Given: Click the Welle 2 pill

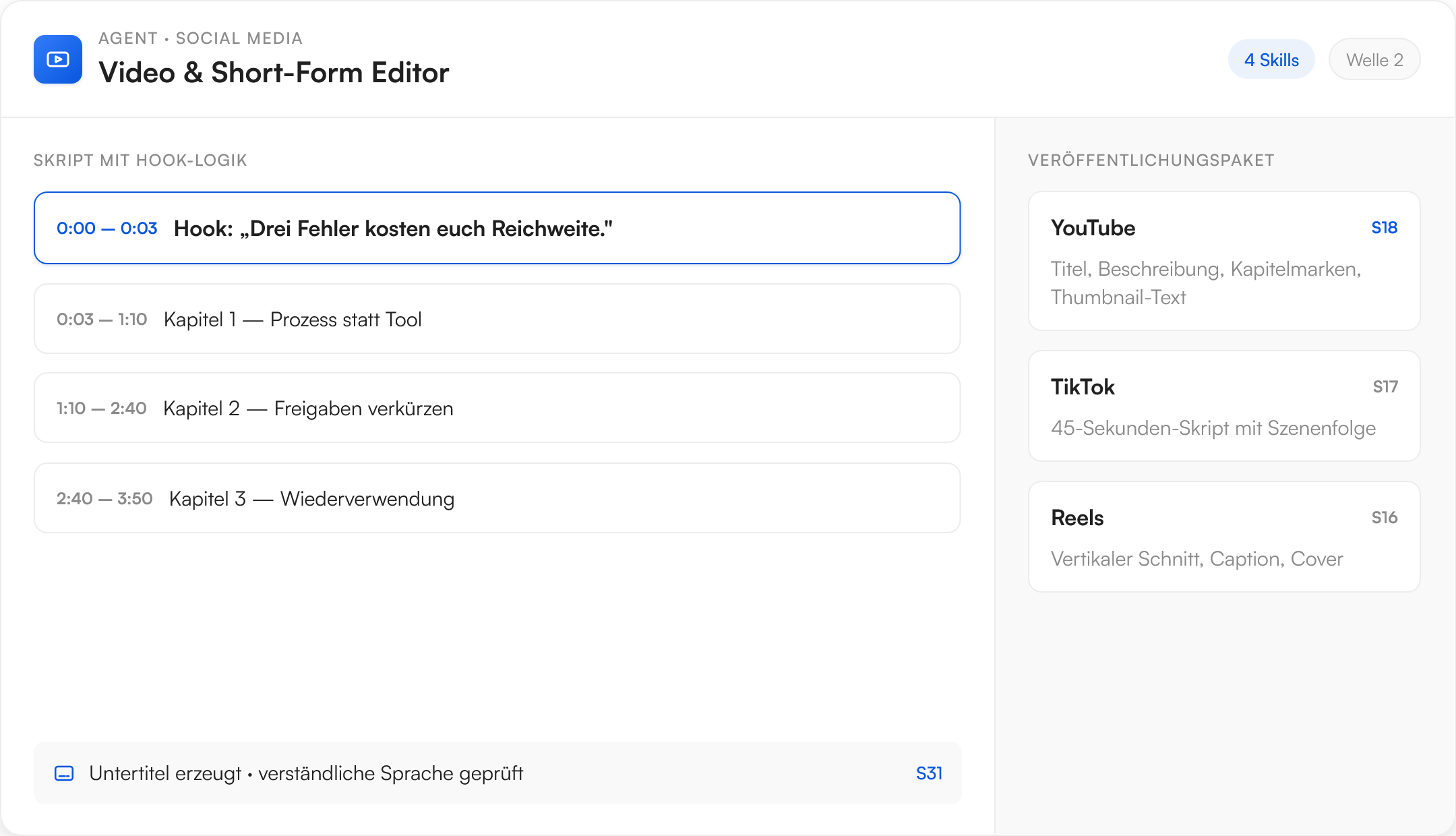Looking at the screenshot, I should point(1374,59).
